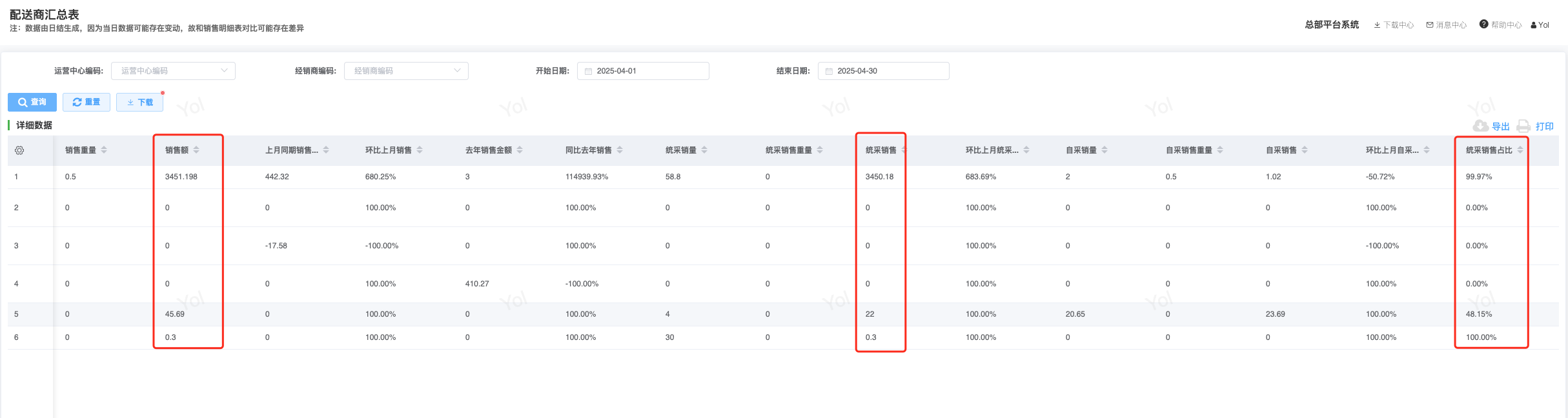Click the 总部平台系统 menu item
1568x418 pixels.
click(x=1331, y=25)
